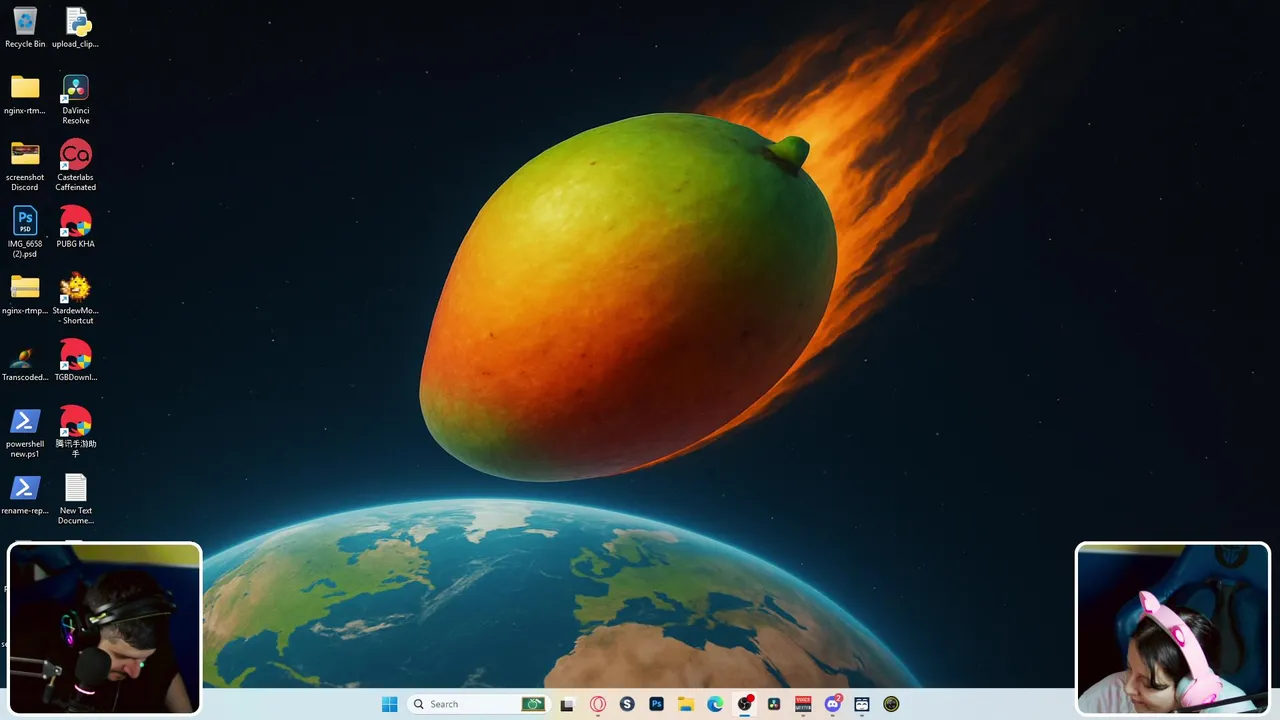Open File Explorer from the taskbar
Image resolution: width=1280 pixels, height=720 pixels.
click(x=686, y=704)
